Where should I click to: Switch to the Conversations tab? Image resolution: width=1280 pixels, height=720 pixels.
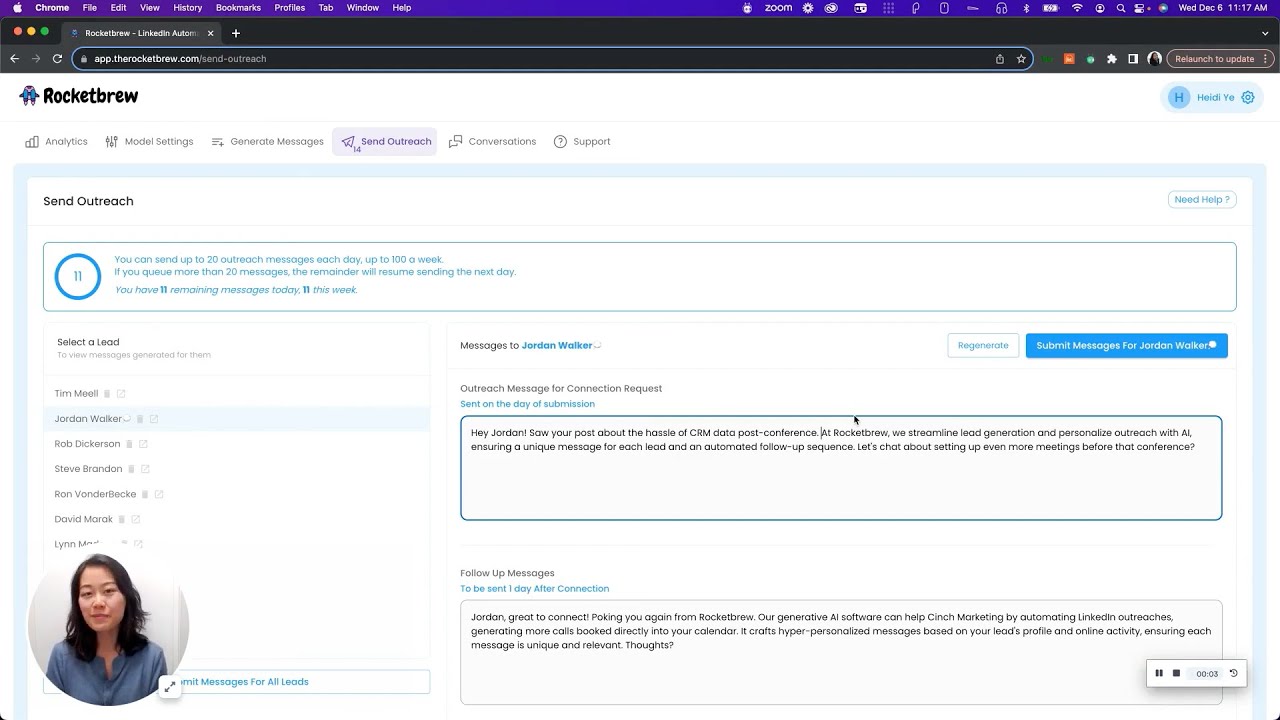[x=492, y=142]
